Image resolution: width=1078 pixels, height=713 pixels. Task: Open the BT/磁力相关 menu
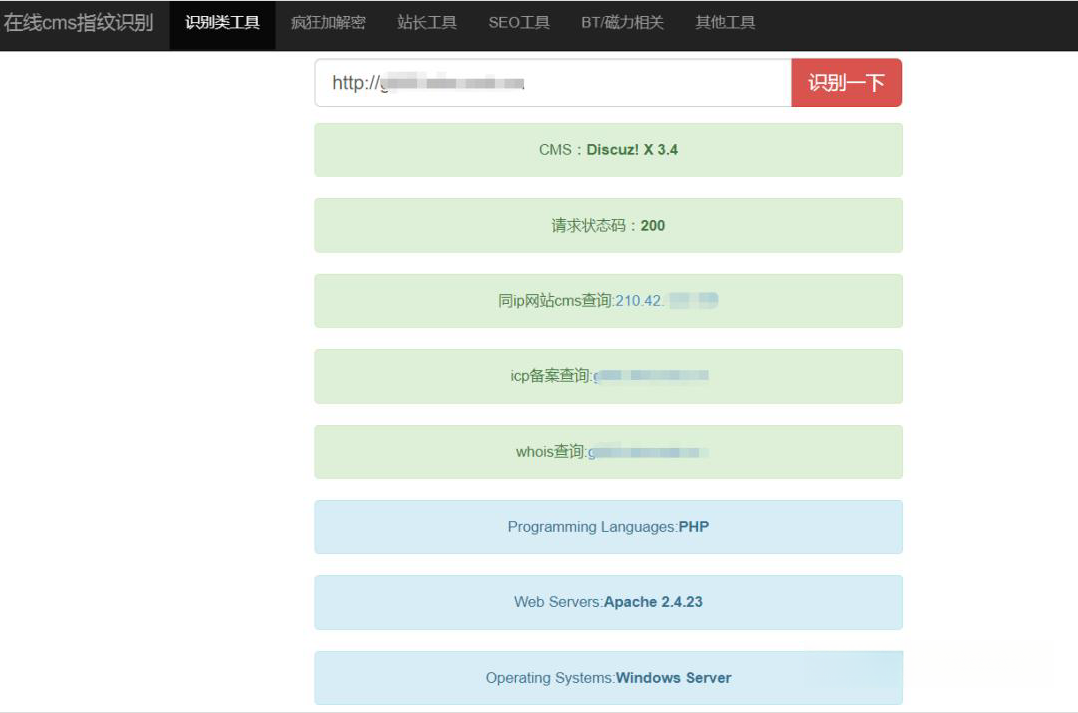[x=622, y=23]
